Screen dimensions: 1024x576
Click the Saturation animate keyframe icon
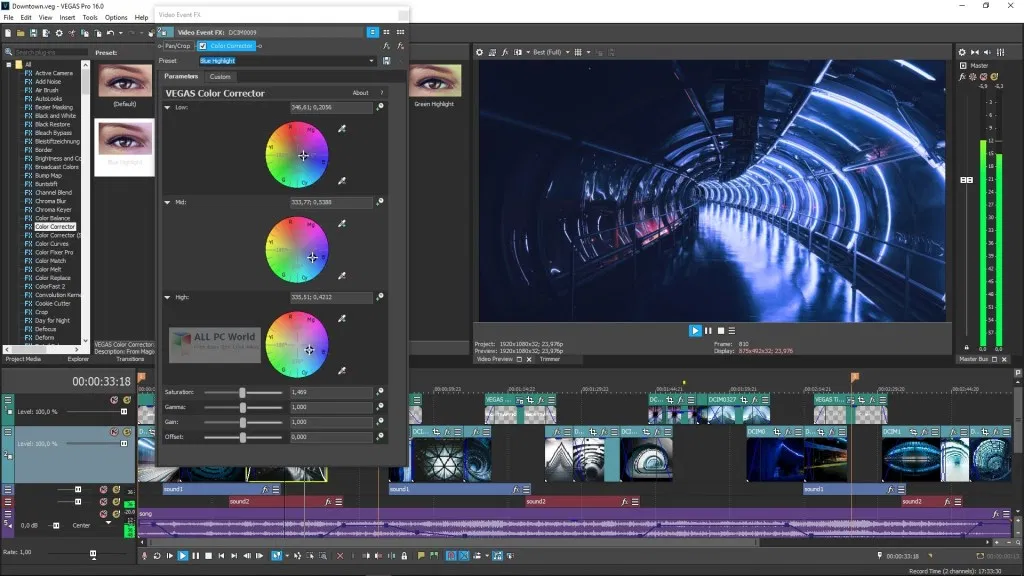pyautogui.click(x=380, y=393)
